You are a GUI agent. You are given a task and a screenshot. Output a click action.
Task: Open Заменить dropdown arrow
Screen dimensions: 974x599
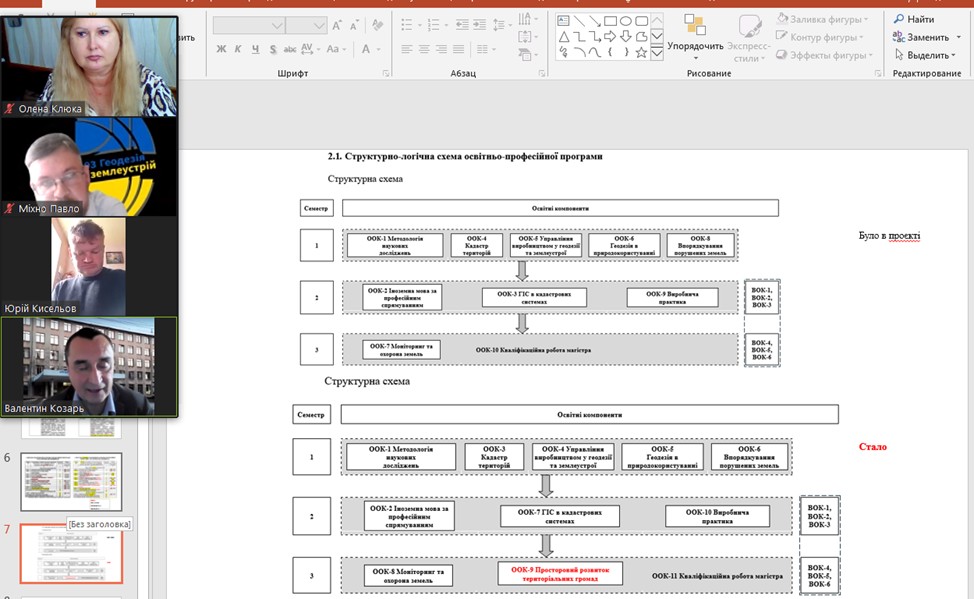tap(958, 37)
